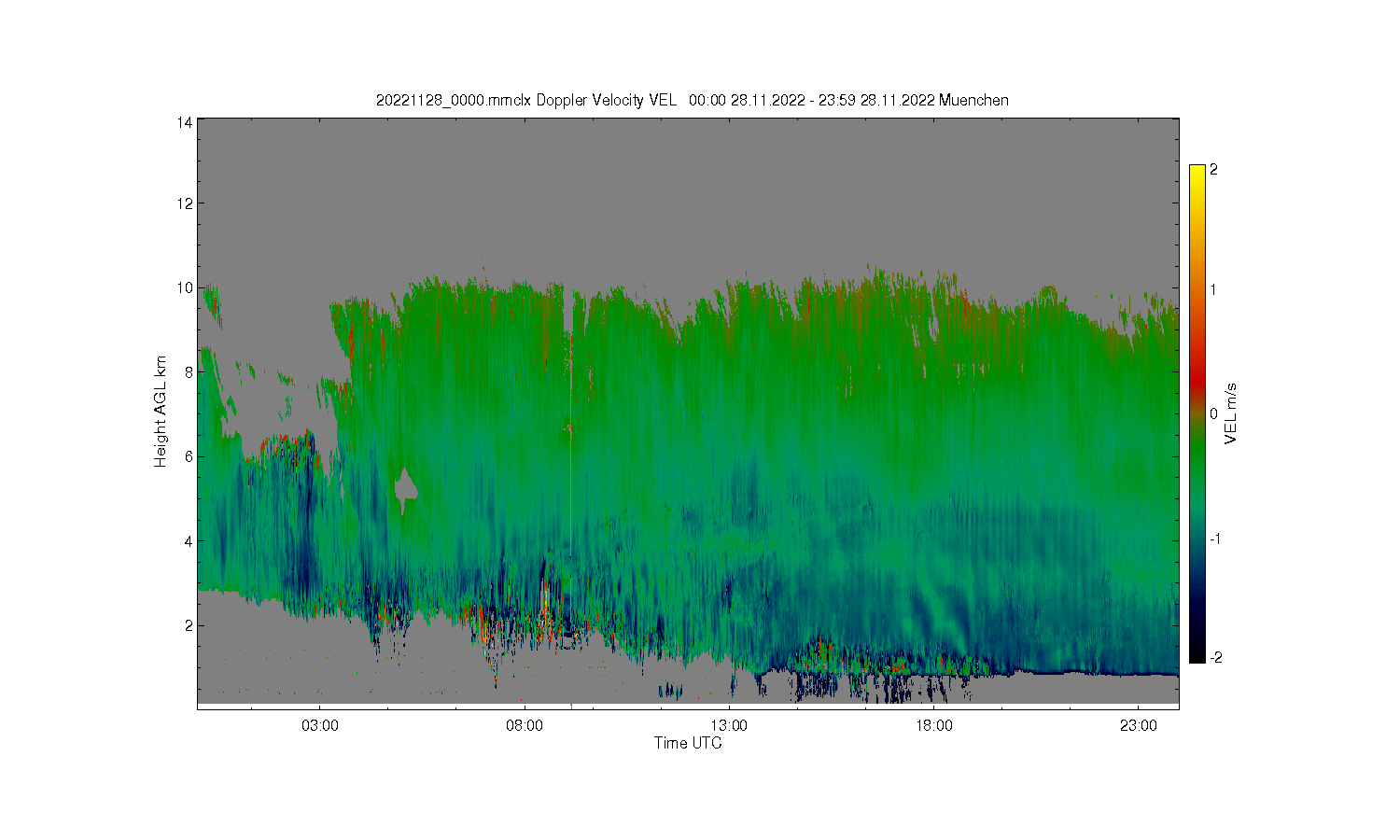Click the height tick label 10
Viewport: 1400px width, 840px height.
(x=185, y=287)
